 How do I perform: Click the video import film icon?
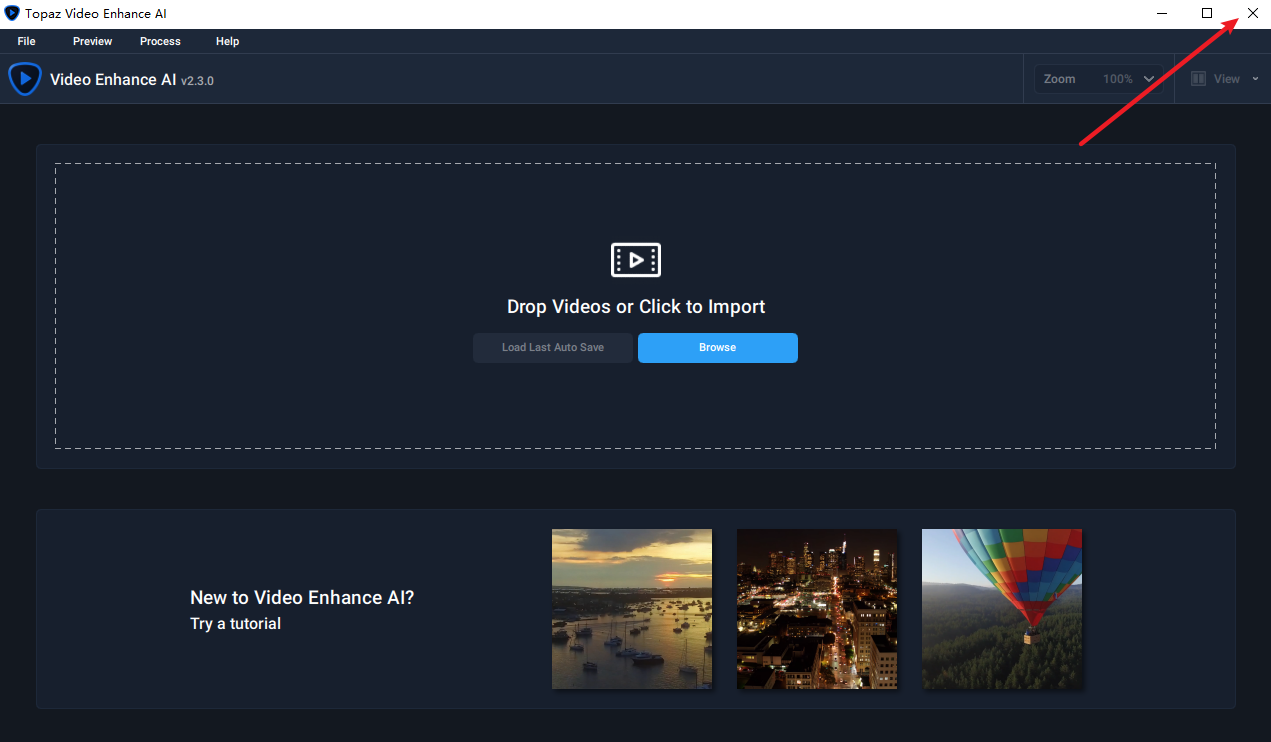(636, 260)
